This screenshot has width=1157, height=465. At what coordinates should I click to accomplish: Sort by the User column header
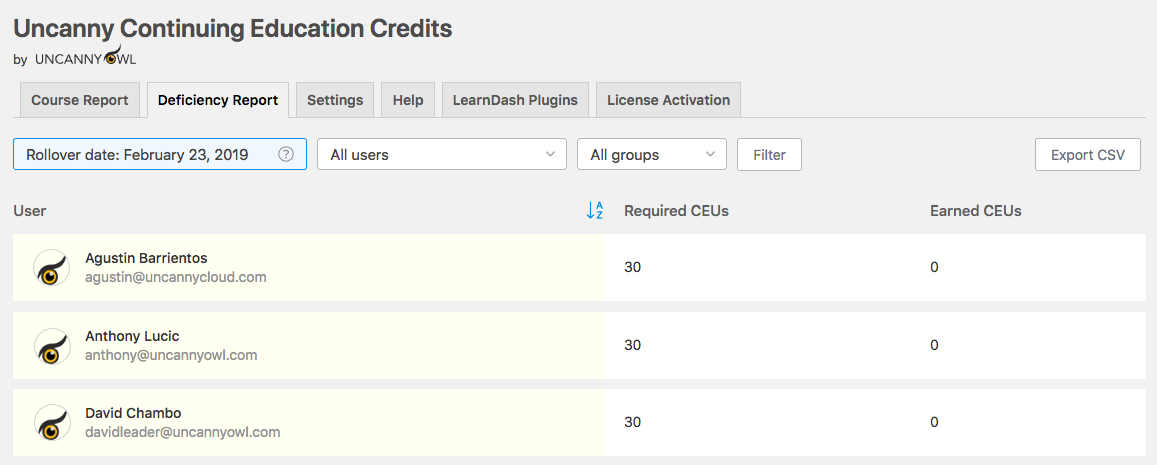pos(30,211)
